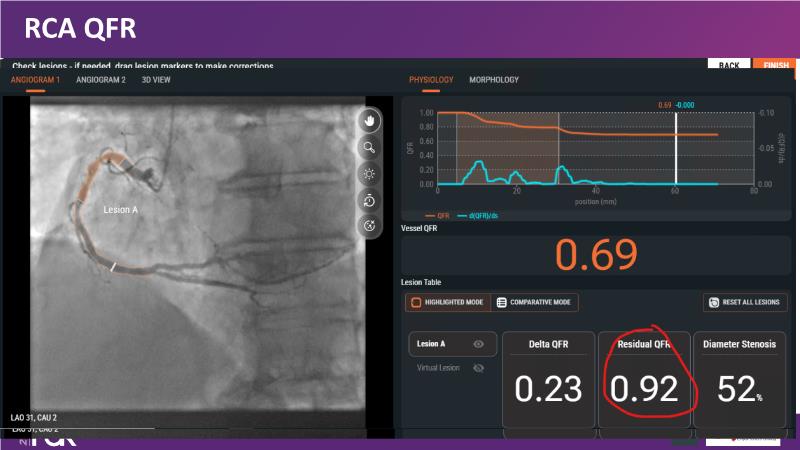Open the brightness adjustment tool
The height and width of the screenshot is (450, 800).
point(370,173)
